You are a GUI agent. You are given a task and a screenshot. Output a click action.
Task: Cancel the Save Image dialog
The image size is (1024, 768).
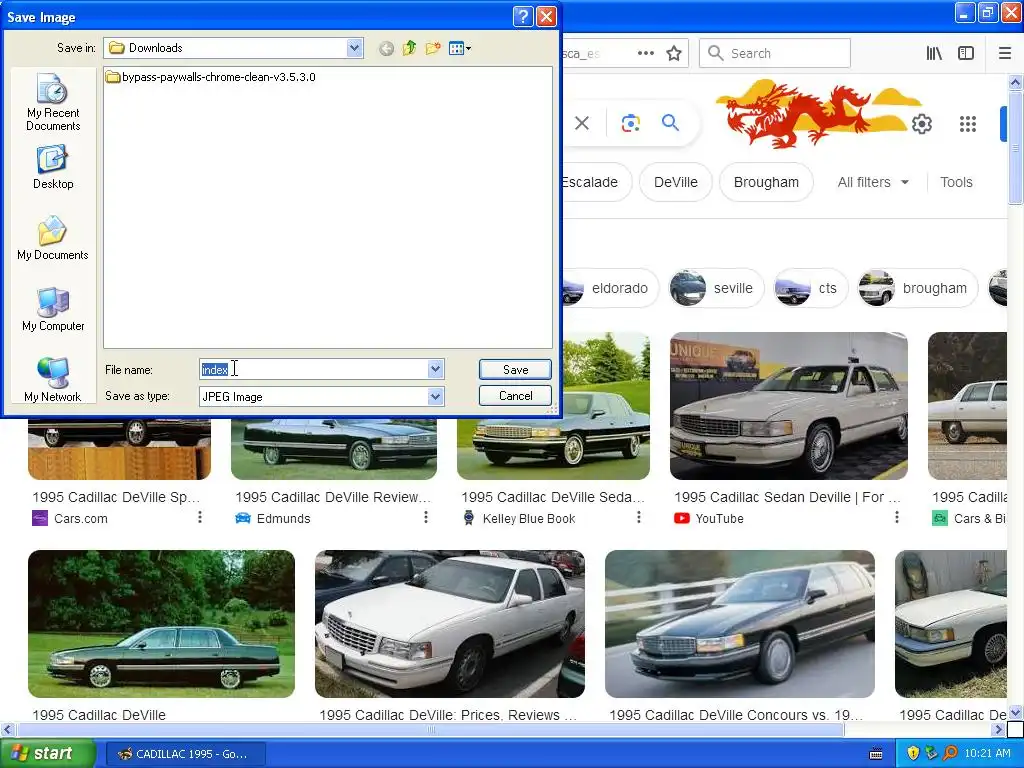515,396
